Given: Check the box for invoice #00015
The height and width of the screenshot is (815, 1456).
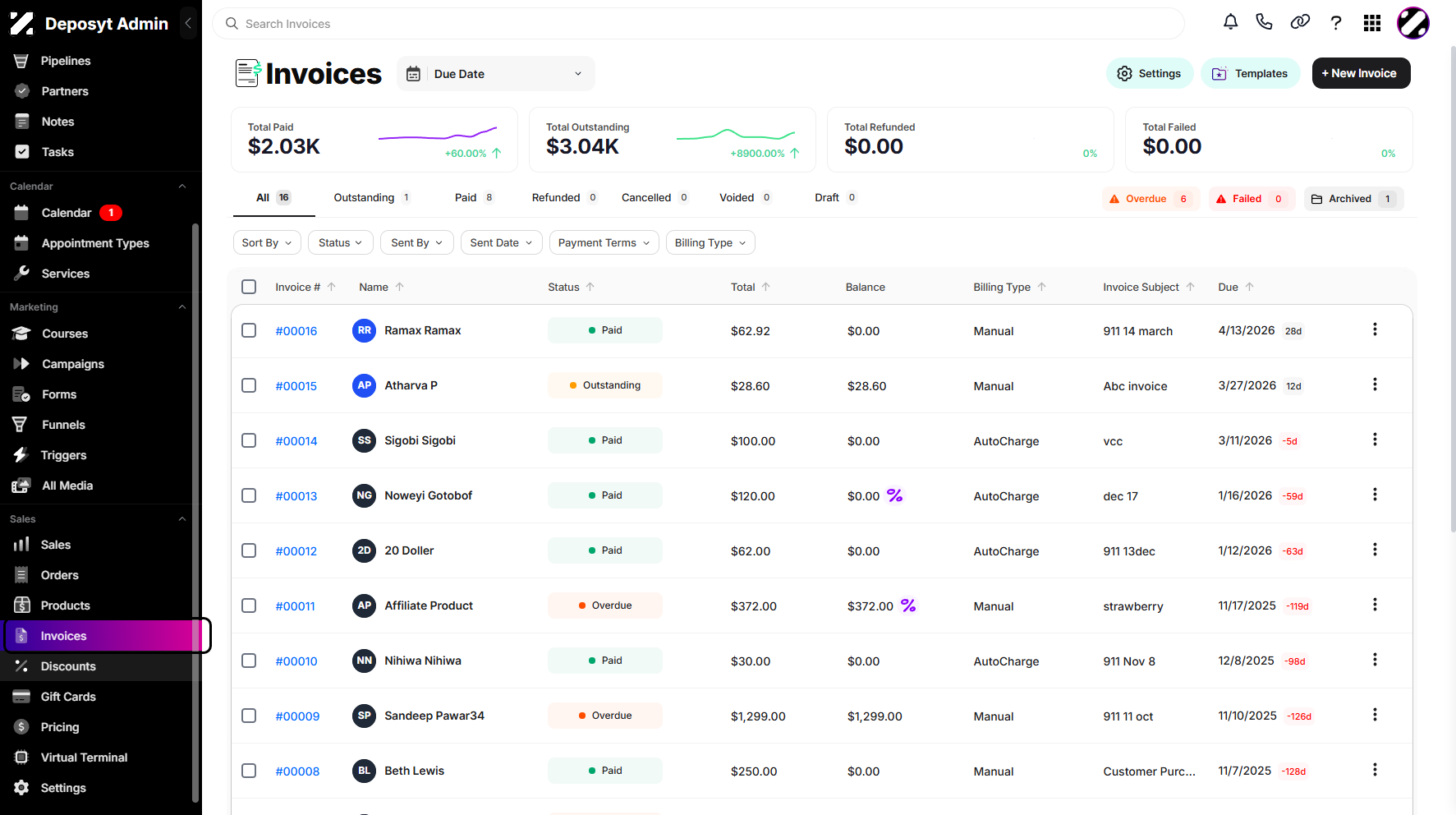Looking at the screenshot, I should (x=249, y=385).
